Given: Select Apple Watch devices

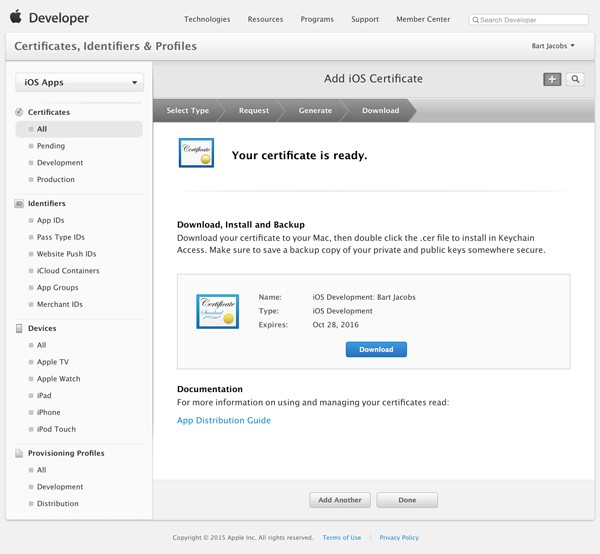Looking at the screenshot, I should (x=59, y=379).
